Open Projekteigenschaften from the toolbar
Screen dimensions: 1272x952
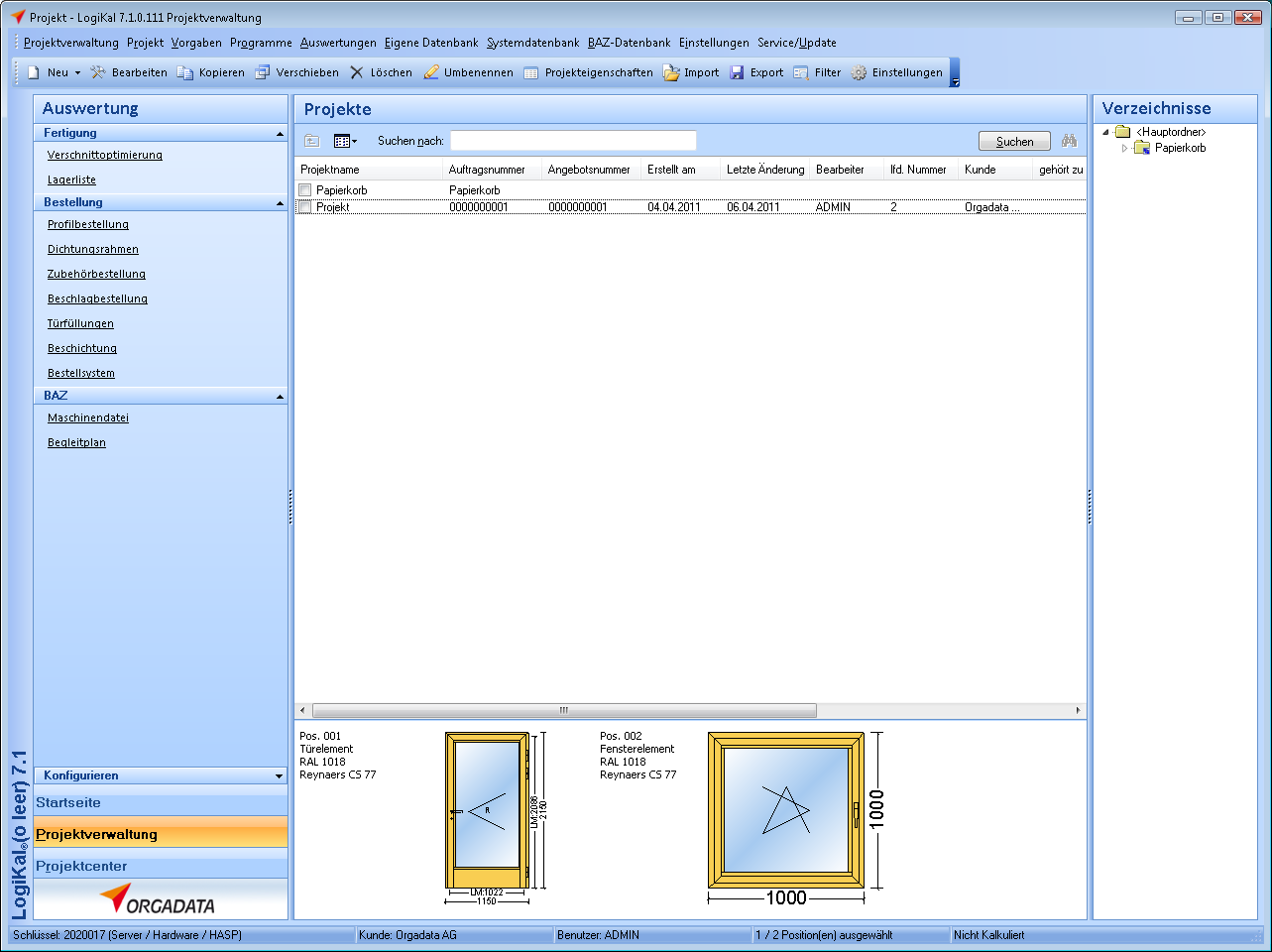[x=588, y=72]
